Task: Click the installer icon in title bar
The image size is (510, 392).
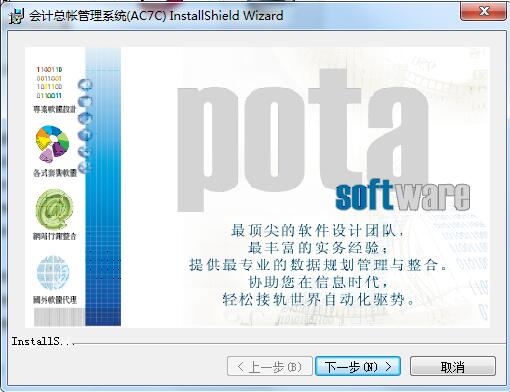Action: point(17,16)
